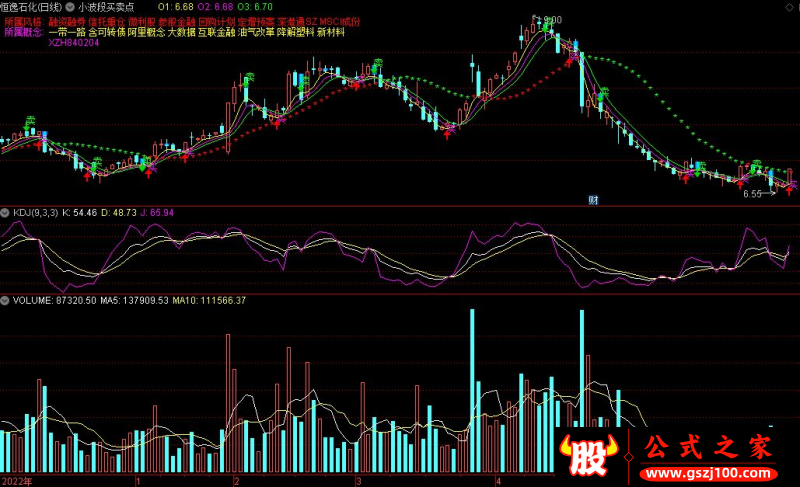Expand the KDJ(9,3,3) indicator dropdown
This screenshot has width=800, height=487.
click(5, 213)
